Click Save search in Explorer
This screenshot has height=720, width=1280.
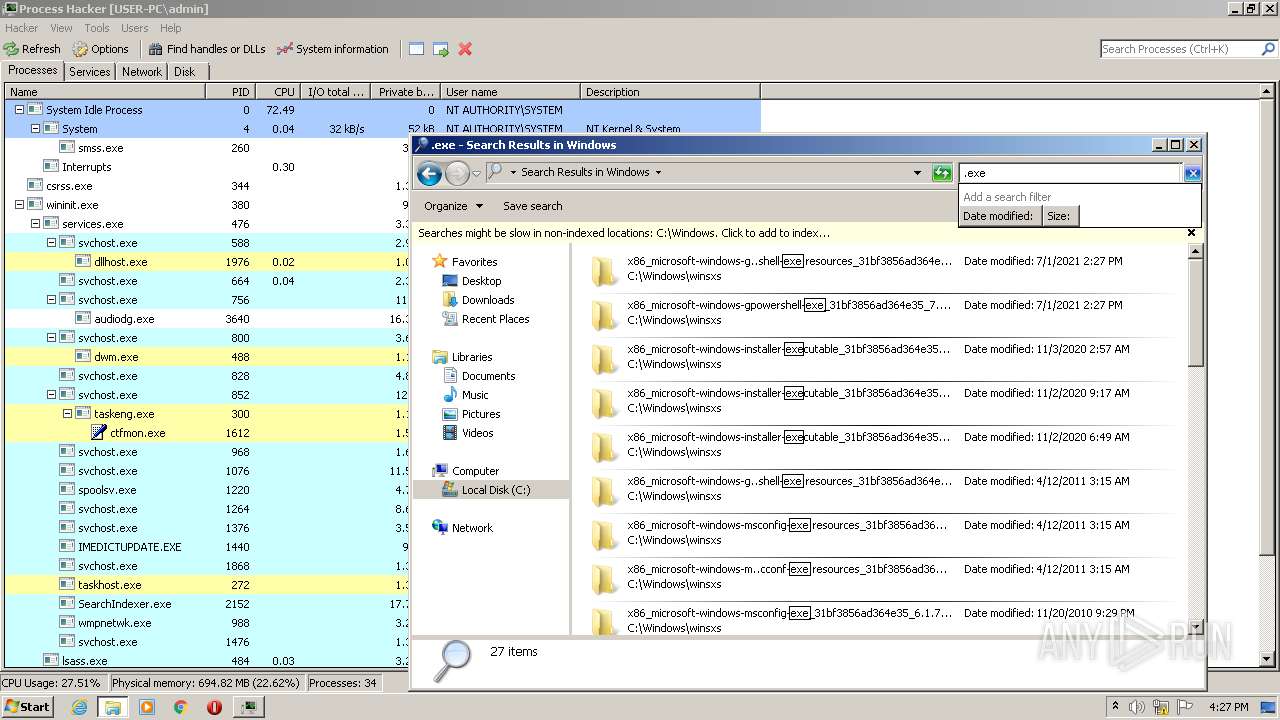click(532, 206)
